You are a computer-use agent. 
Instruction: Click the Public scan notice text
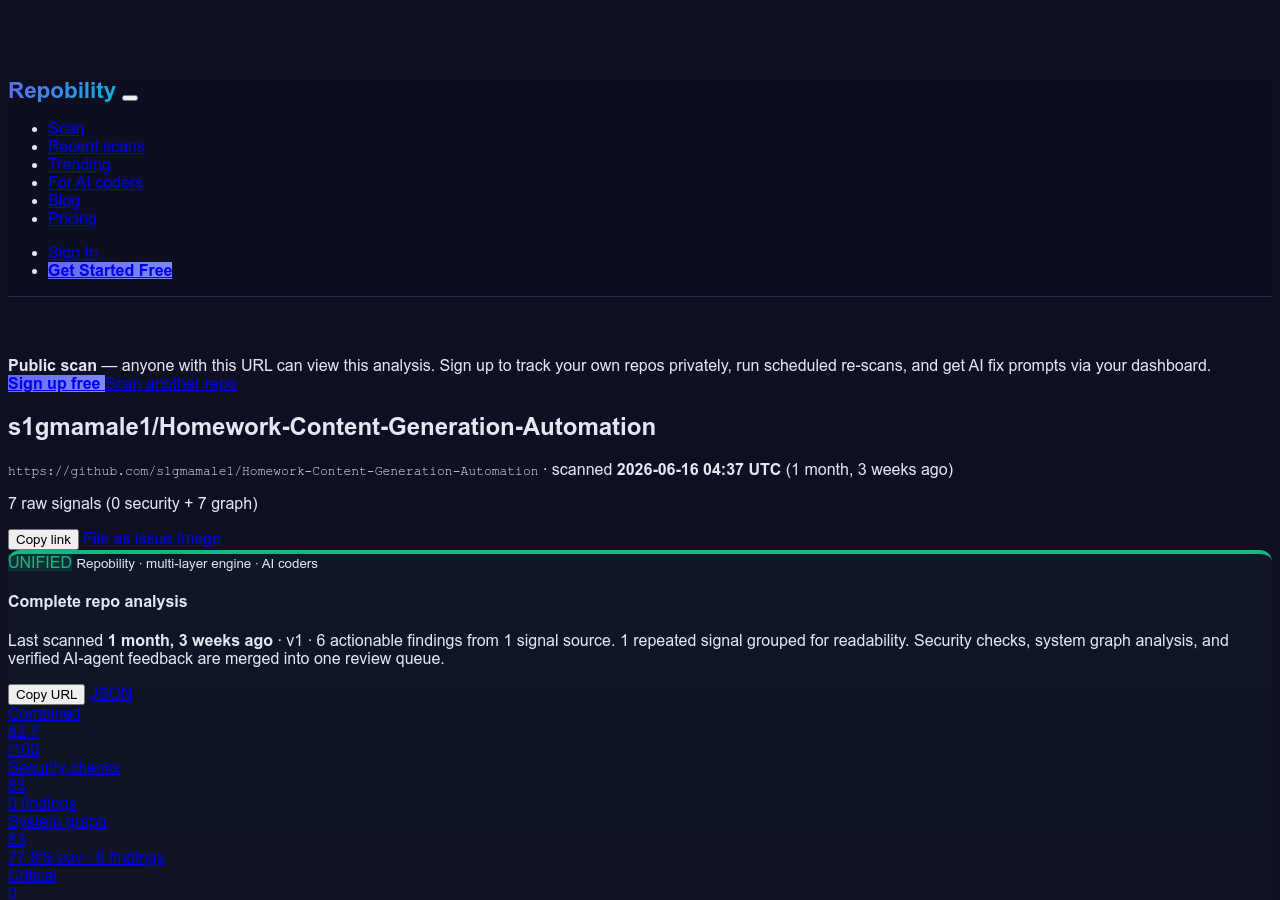coord(609,365)
